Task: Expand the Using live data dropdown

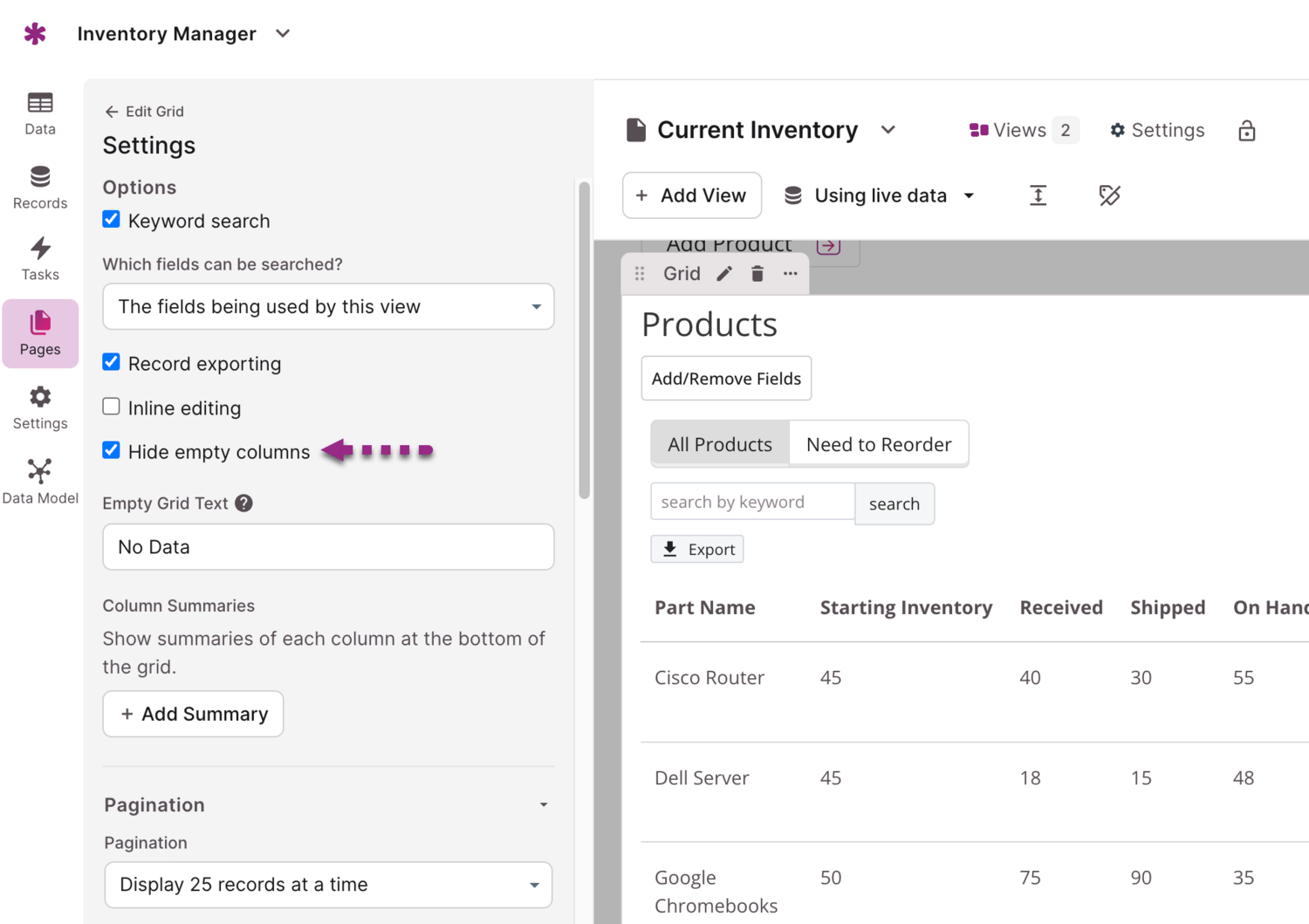Action: (880, 195)
